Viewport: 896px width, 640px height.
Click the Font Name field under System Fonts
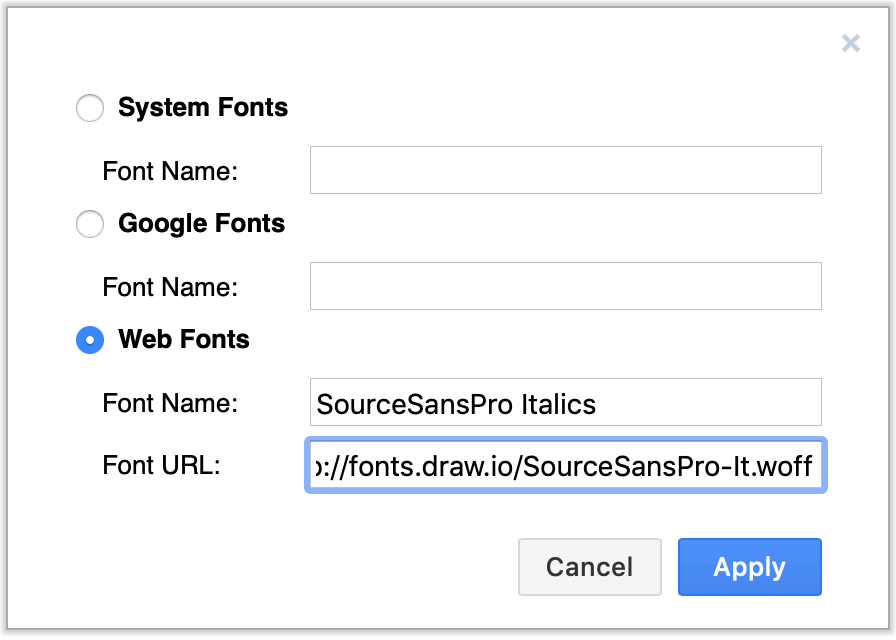pos(565,170)
